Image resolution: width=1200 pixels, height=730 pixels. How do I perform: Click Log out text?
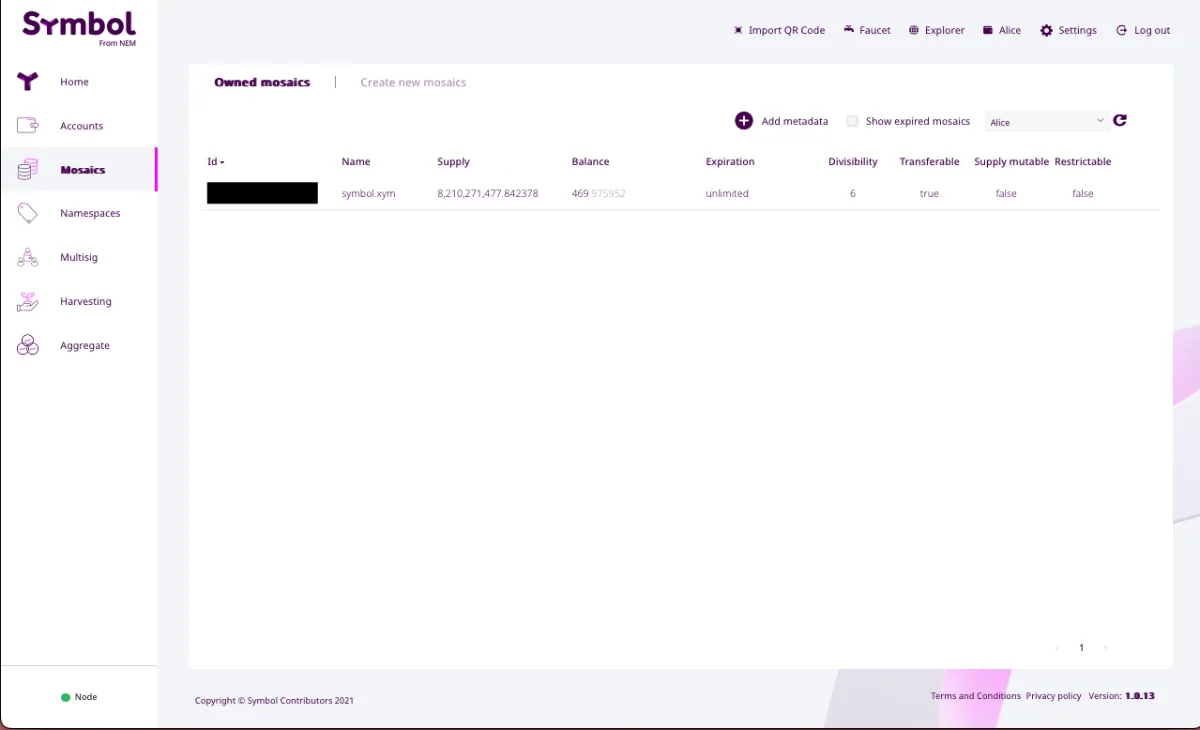pos(1152,30)
